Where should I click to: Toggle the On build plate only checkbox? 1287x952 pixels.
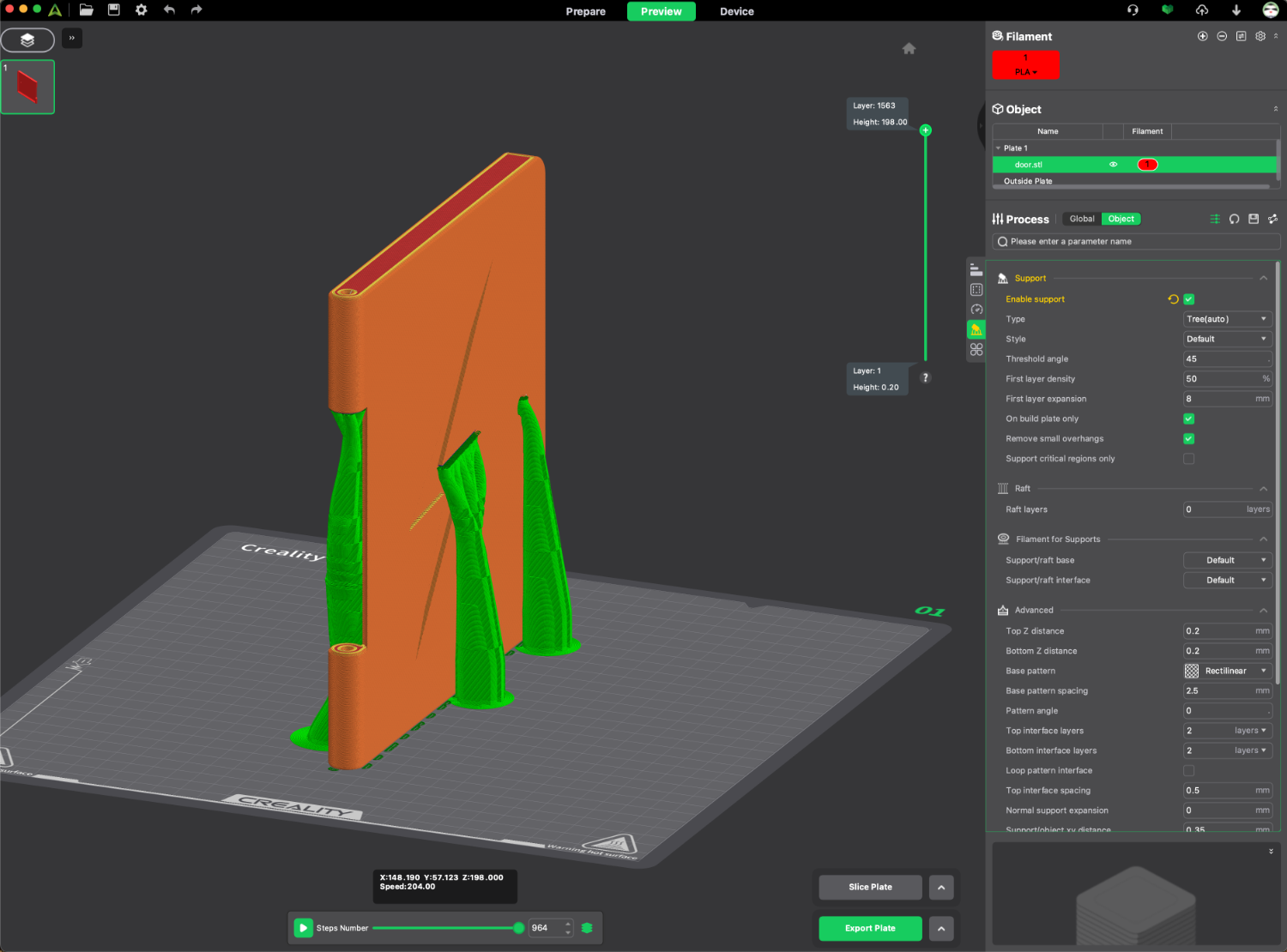pyautogui.click(x=1189, y=419)
